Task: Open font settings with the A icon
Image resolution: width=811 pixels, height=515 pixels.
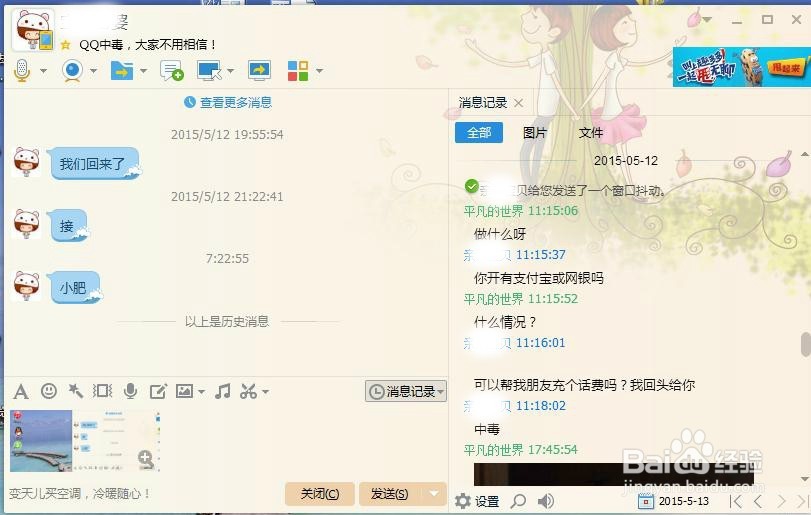Action: 21,391
